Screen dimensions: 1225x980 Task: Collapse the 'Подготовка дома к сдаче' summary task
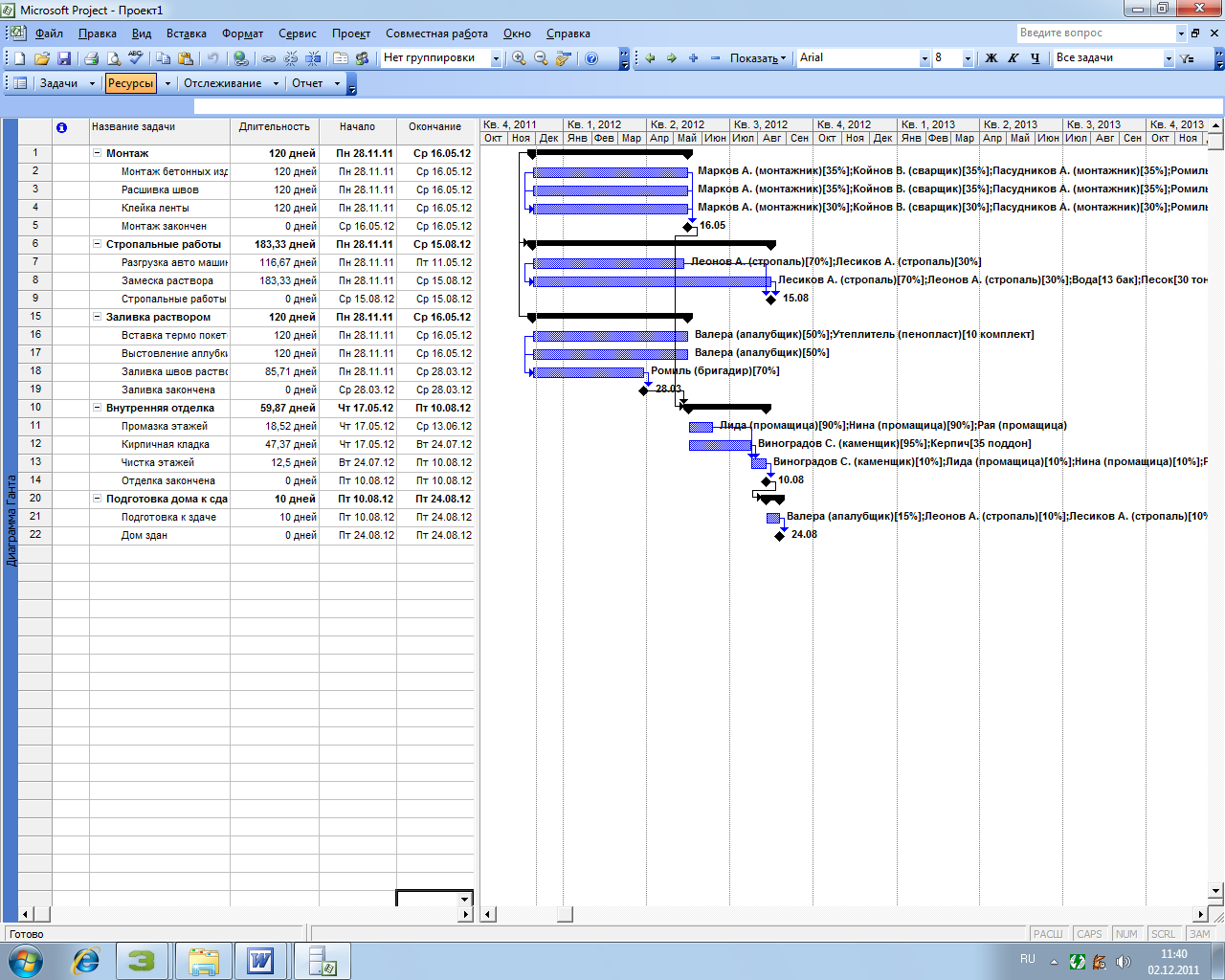[97, 499]
